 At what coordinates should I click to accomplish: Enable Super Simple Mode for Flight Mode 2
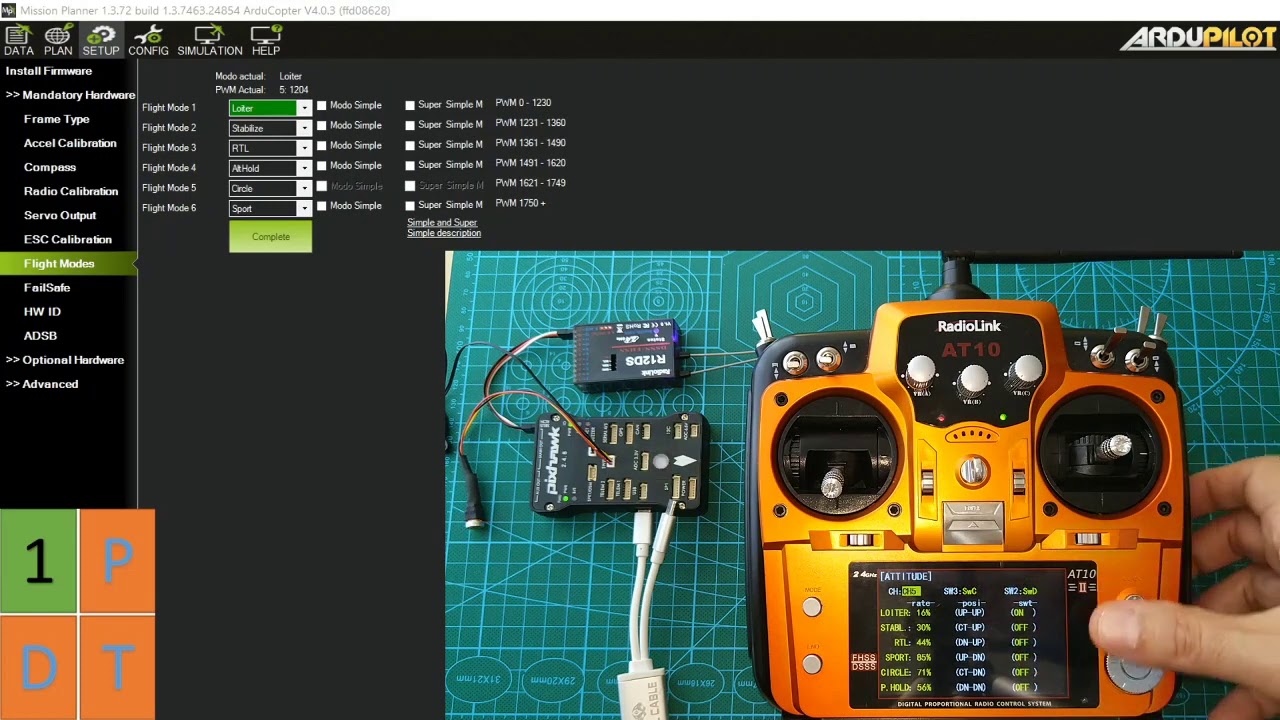coord(410,125)
